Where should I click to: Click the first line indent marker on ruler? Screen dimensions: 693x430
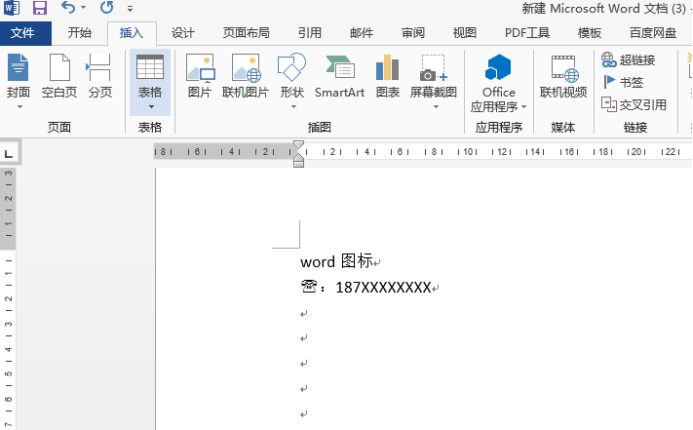[298, 145]
